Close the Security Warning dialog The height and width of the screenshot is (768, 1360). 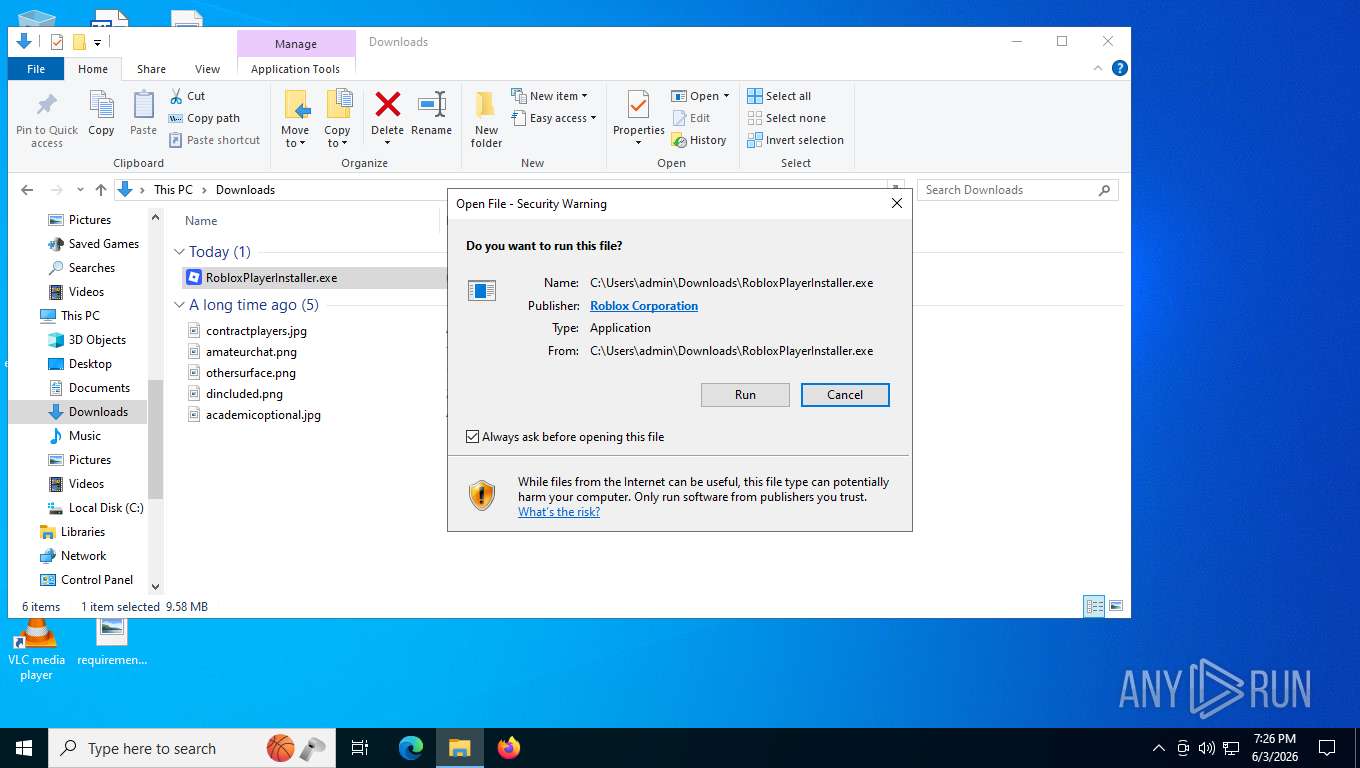(897, 203)
